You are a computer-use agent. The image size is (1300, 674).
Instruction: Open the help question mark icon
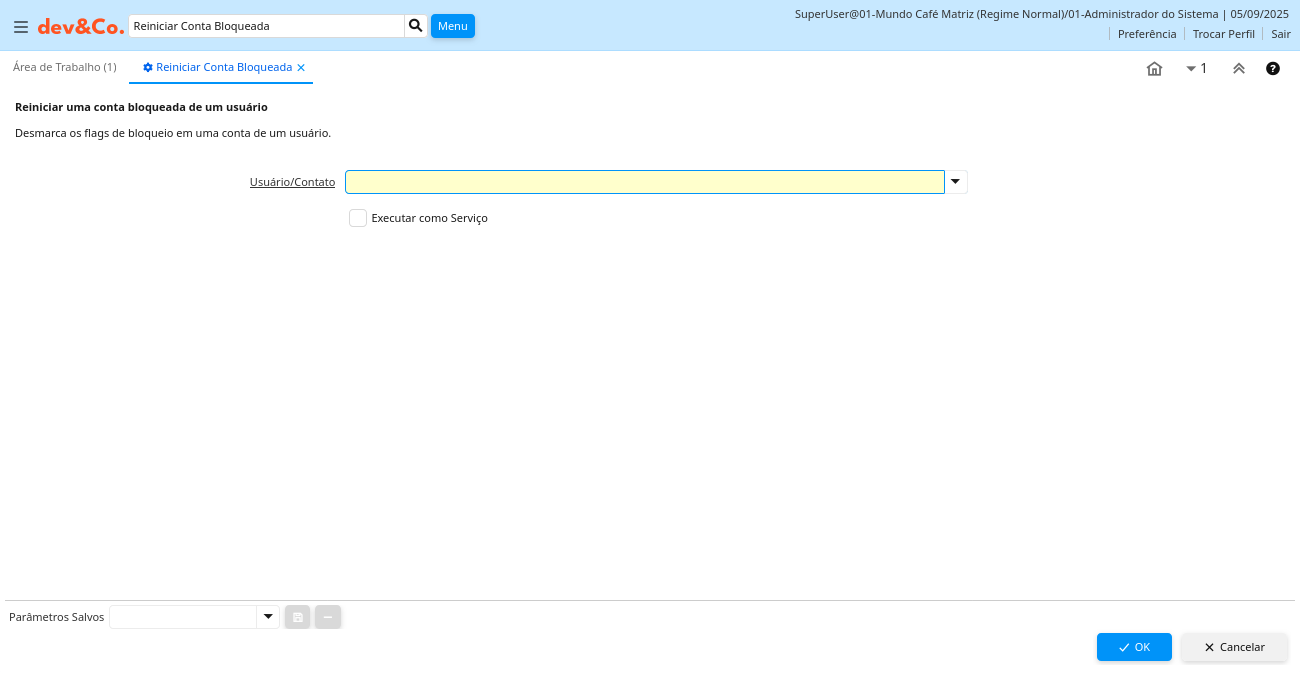click(1273, 69)
